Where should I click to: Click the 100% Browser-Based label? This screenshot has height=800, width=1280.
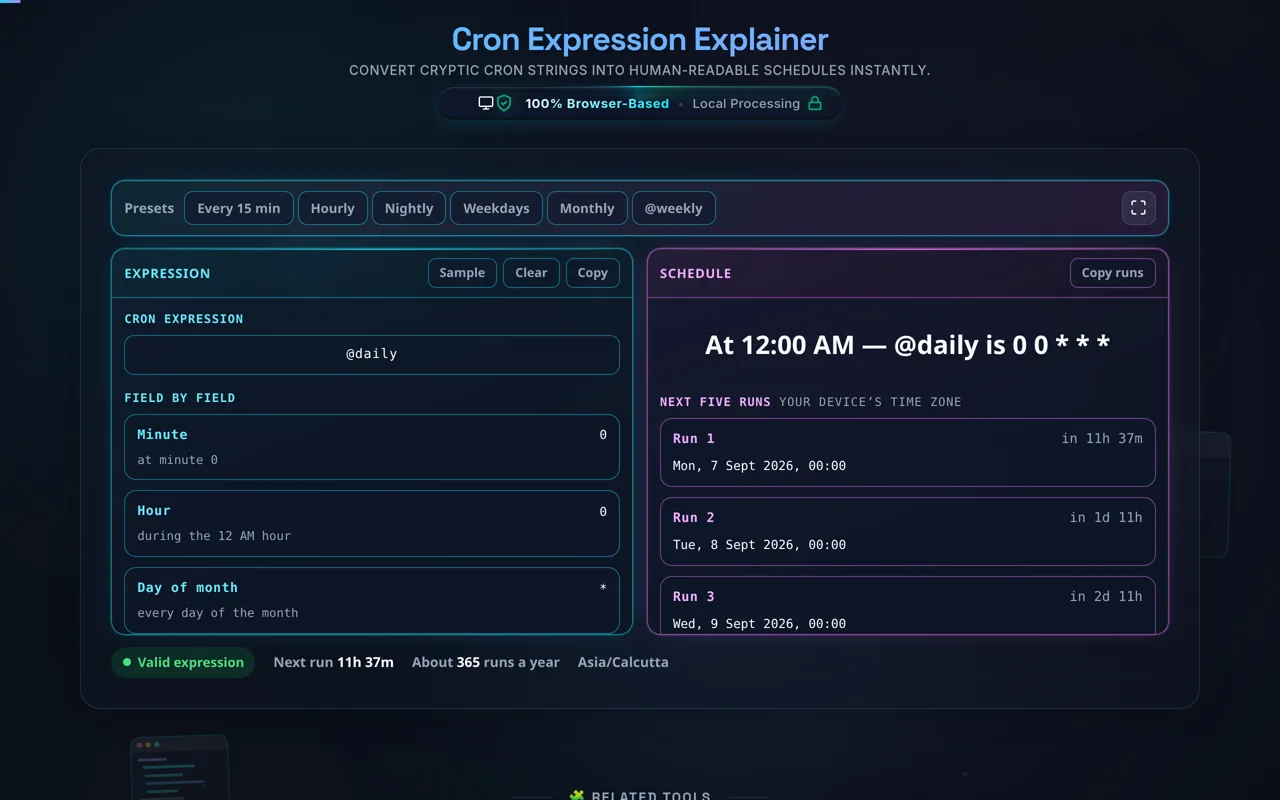click(597, 103)
